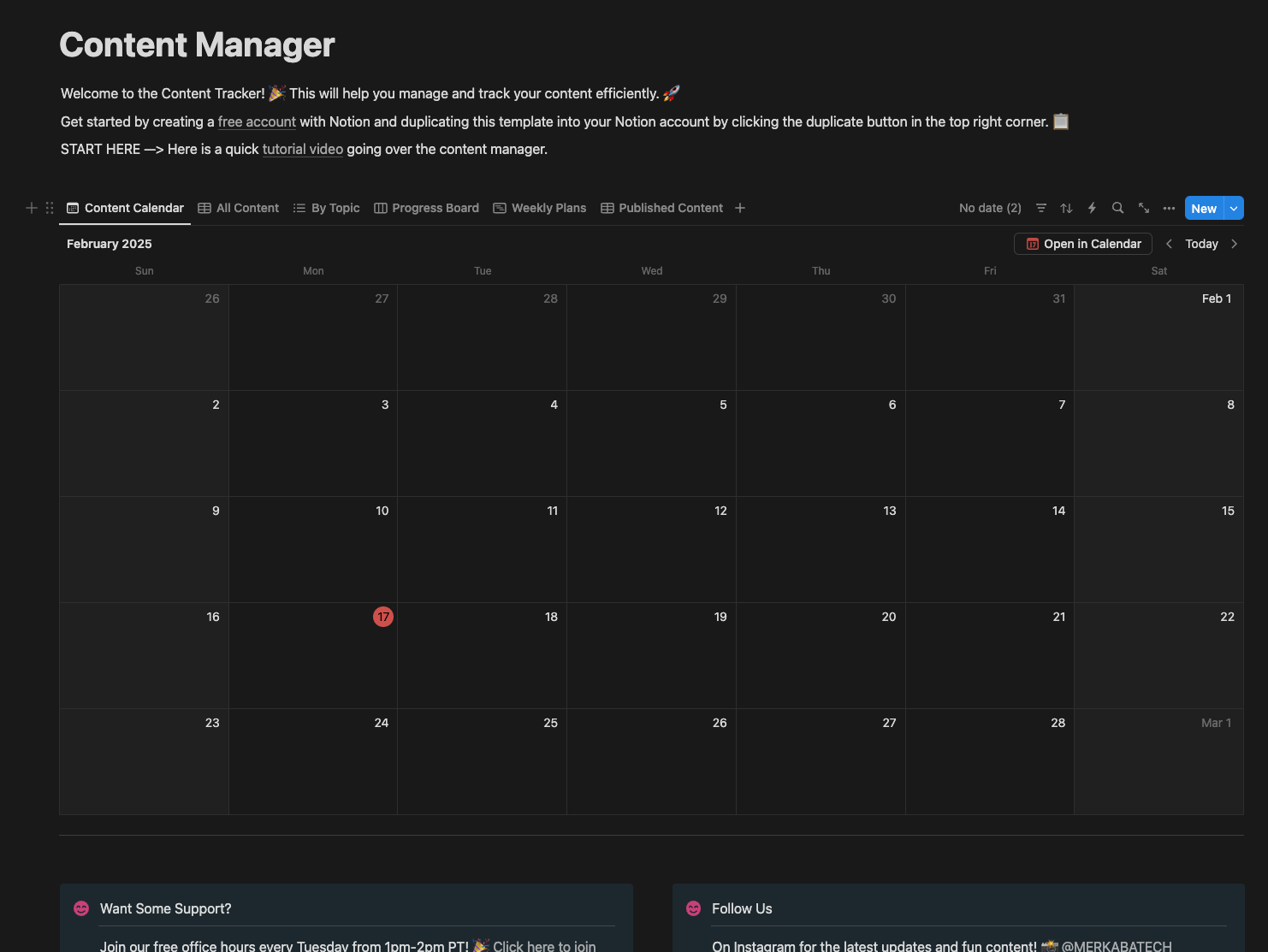This screenshot has height=952, width=1268.
Task: Click the Mar 1 calendar cell
Action: pyautogui.click(x=1158, y=761)
